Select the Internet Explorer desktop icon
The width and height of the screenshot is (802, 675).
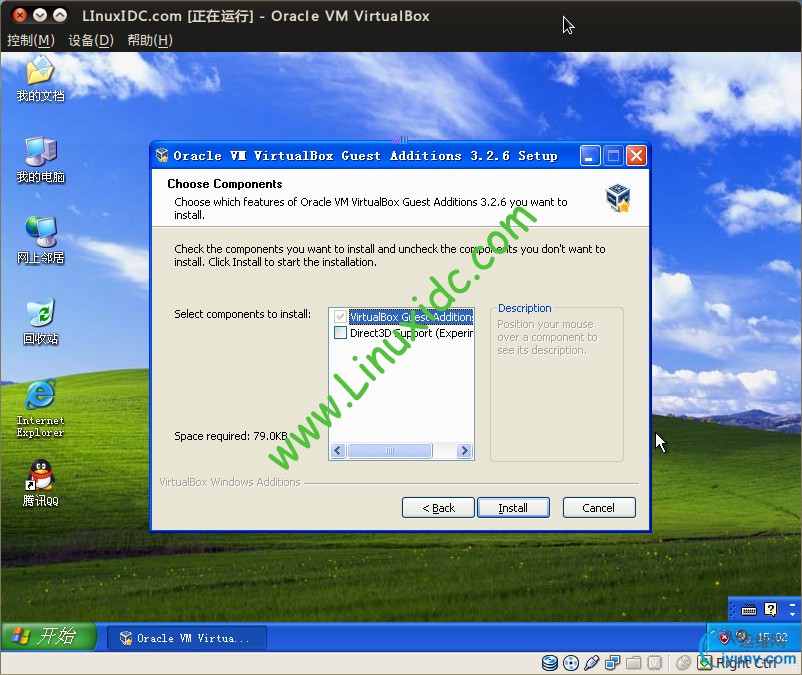click(x=40, y=409)
